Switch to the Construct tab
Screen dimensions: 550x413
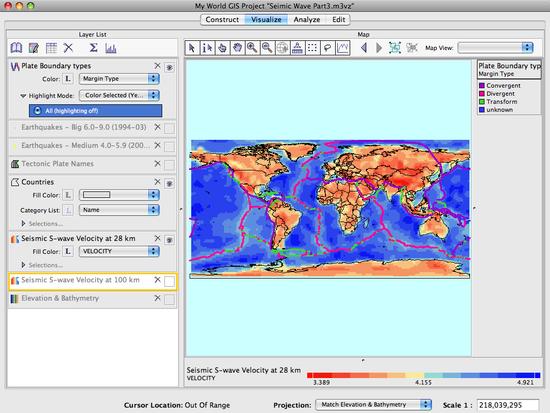tap(222, 20)
